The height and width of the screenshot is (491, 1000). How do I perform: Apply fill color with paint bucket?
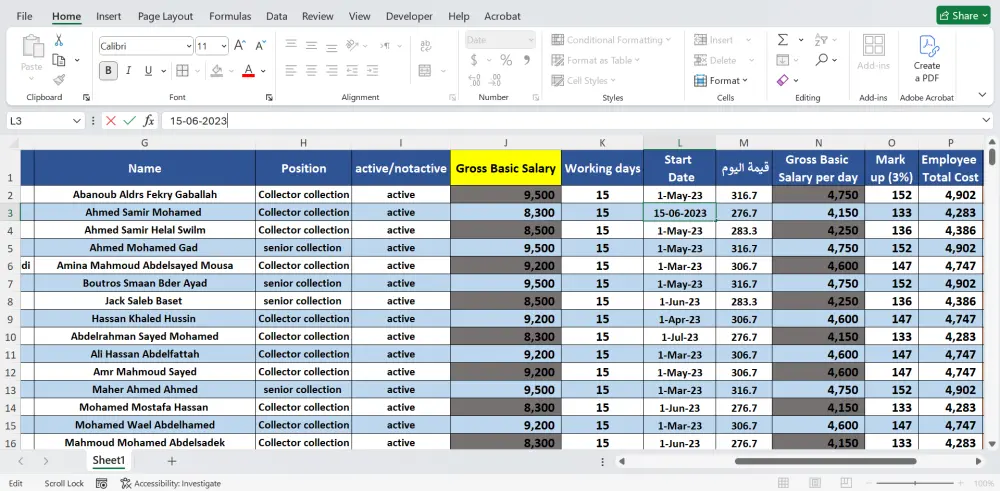click(x=217, y=70)
